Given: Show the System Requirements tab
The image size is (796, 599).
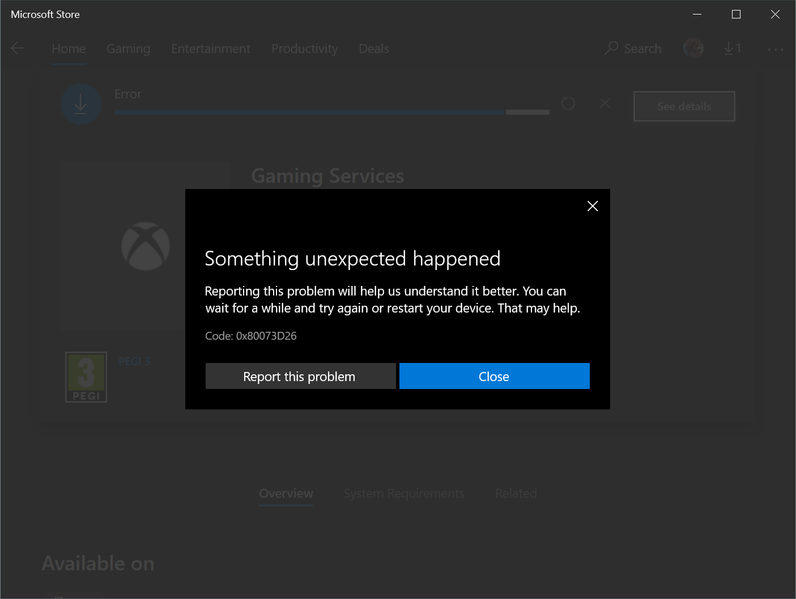Looking at the screenshot, I should pyautogui.click(x=403, y=493).
